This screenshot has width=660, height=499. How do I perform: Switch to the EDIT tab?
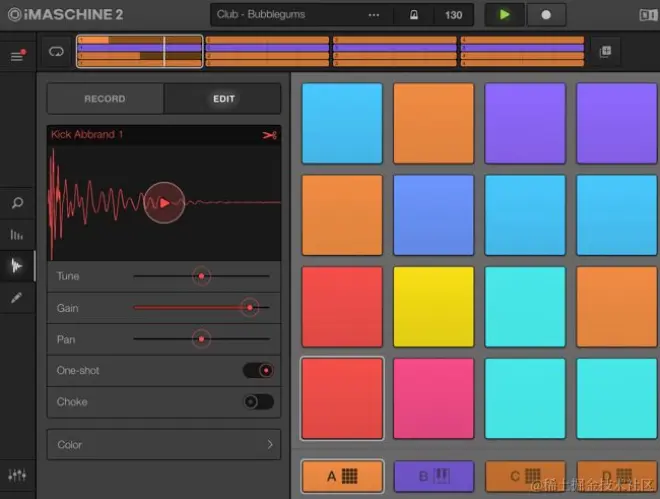(x=223, y=99)
